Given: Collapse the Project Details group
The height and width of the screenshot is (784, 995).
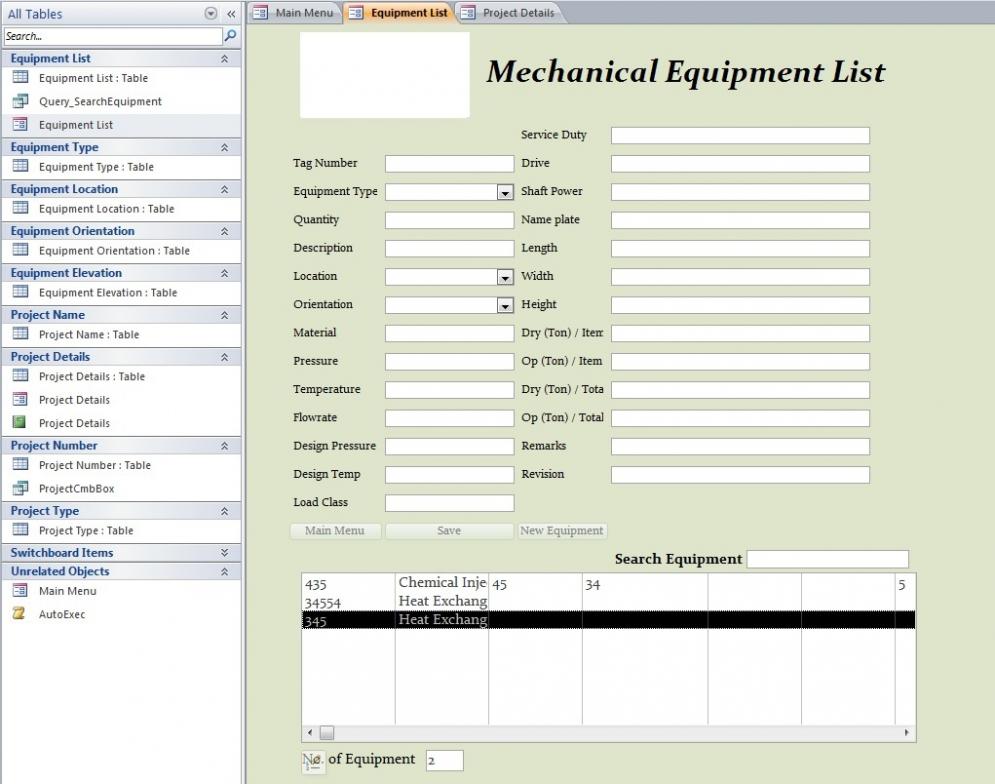Looking at the screenshot, I should [224, 357].
